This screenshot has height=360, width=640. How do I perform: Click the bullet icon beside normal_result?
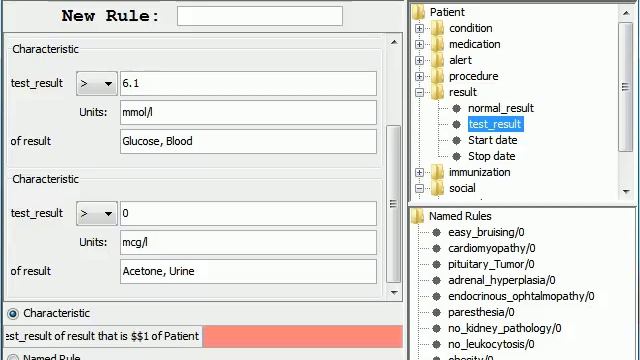pos(457,108)
